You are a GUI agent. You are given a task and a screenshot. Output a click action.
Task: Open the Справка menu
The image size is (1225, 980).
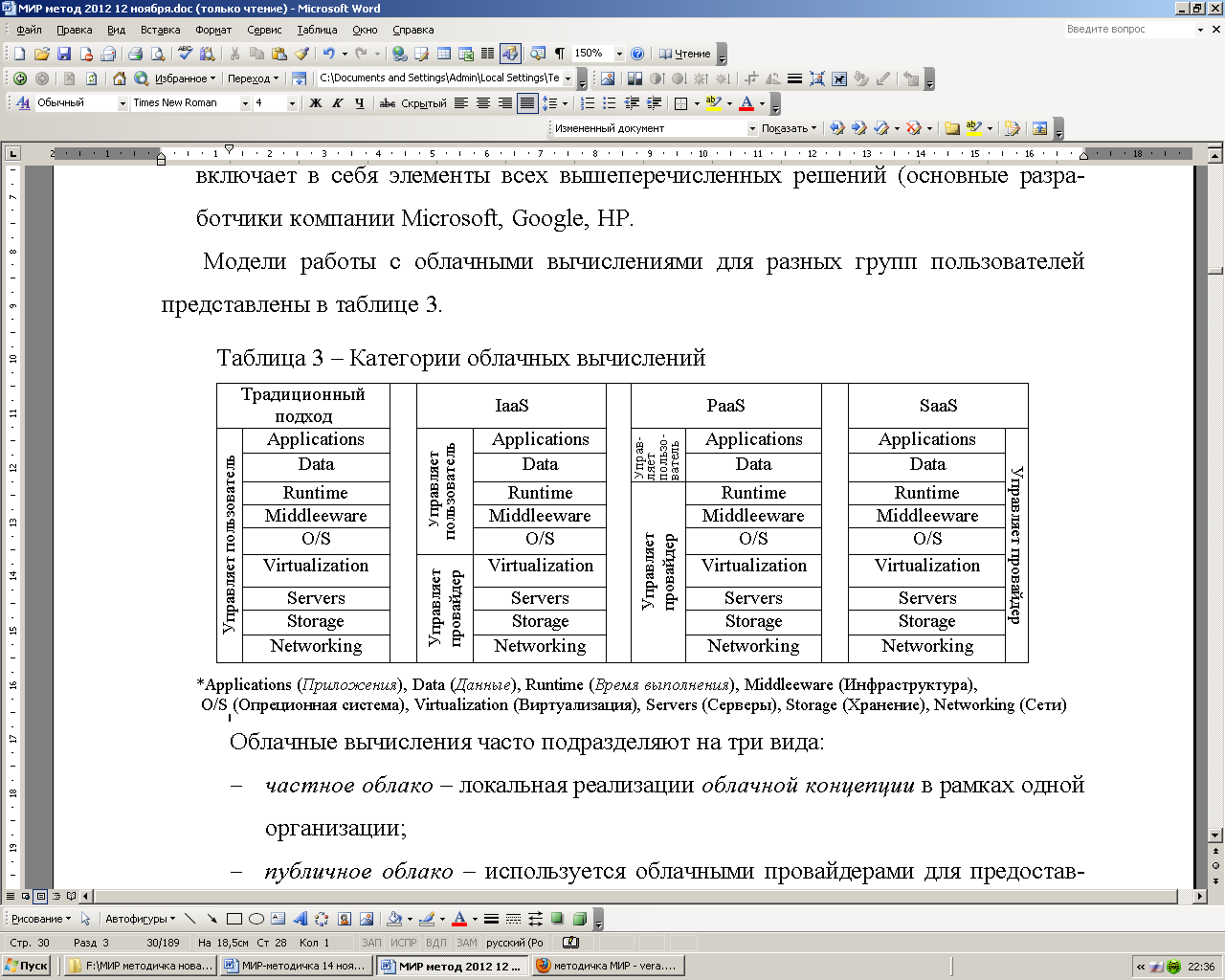[x=412, y=30]
